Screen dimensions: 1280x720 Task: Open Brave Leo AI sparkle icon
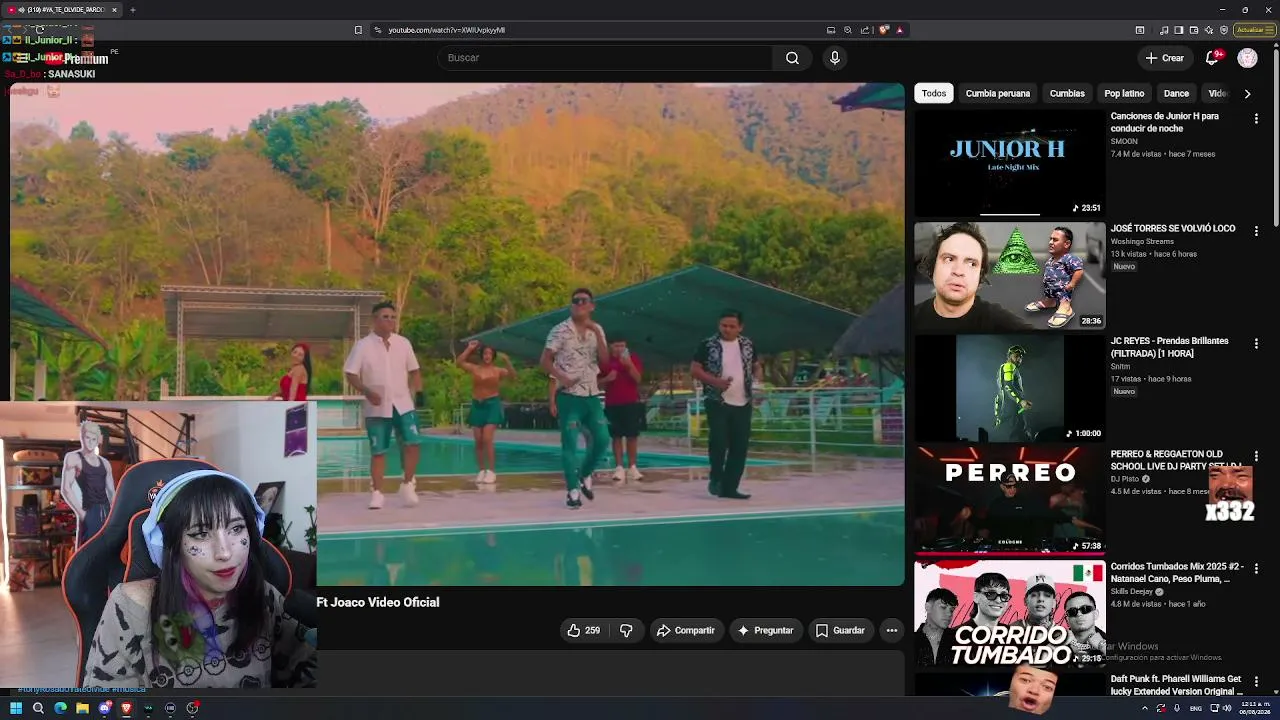1209,30
